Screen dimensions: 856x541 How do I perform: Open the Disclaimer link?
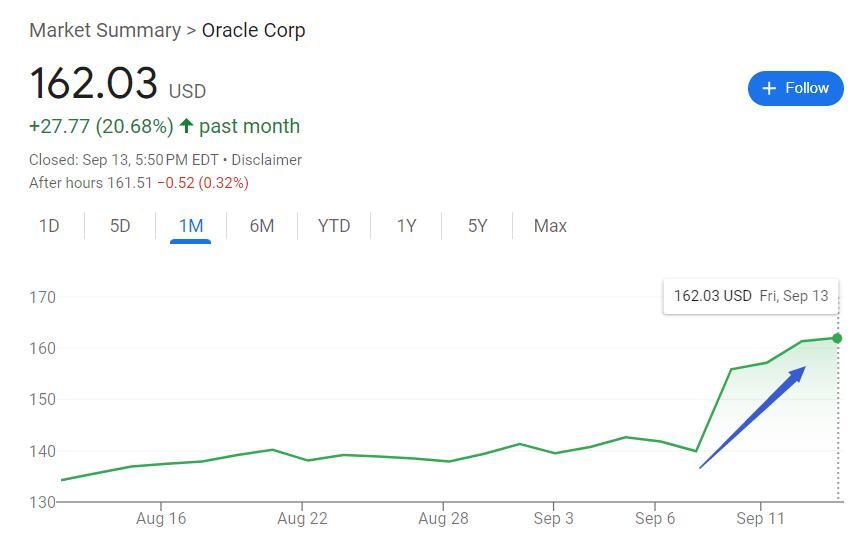click(x=266, y=160)
